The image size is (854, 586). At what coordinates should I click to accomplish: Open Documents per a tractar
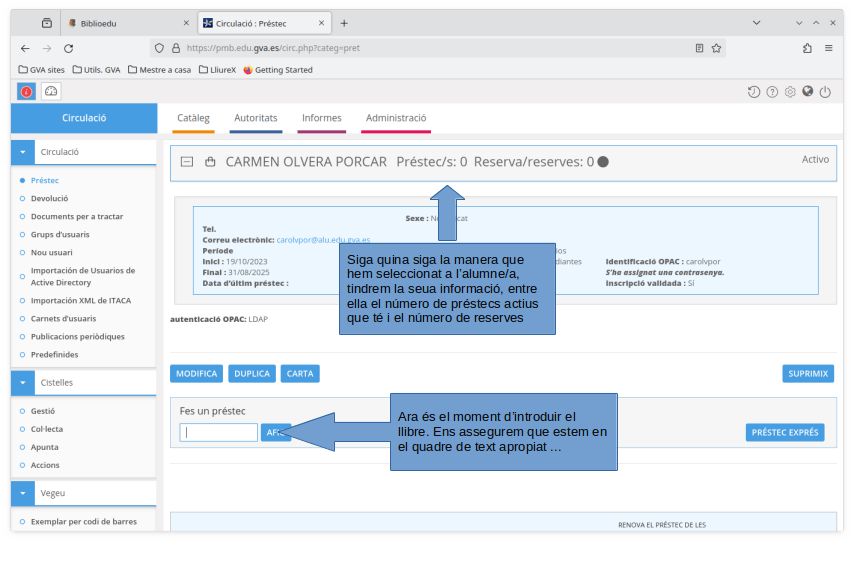tap(77, 216)
